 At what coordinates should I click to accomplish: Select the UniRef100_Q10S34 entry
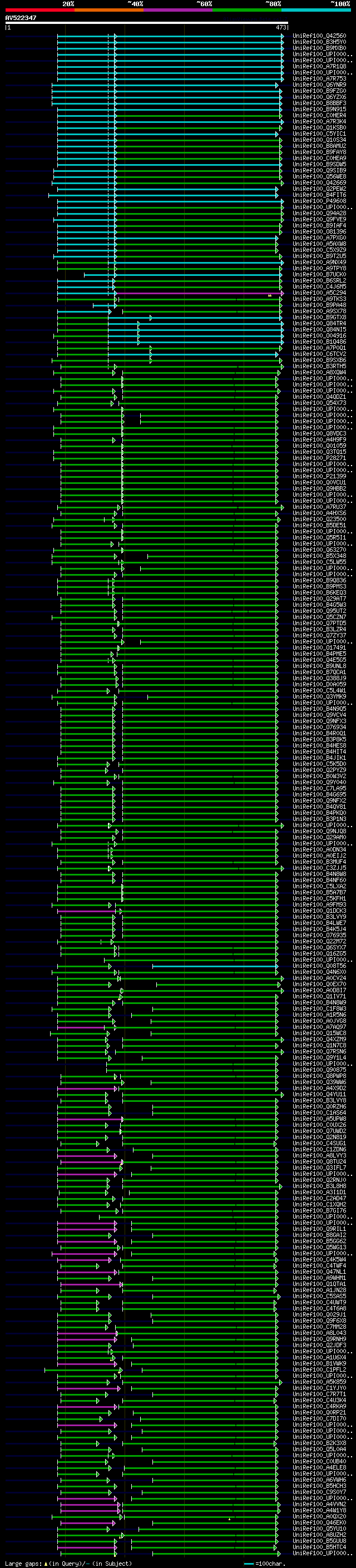[319, 140]
